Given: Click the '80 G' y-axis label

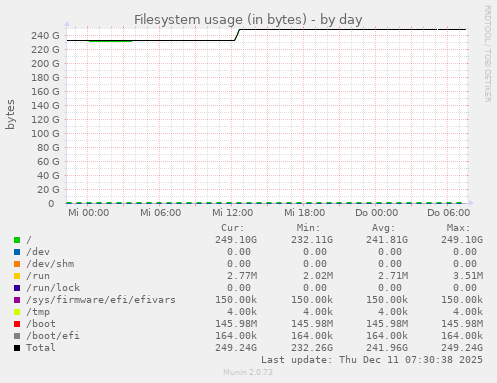Looking at the screenshot, I should coord(48,147).
